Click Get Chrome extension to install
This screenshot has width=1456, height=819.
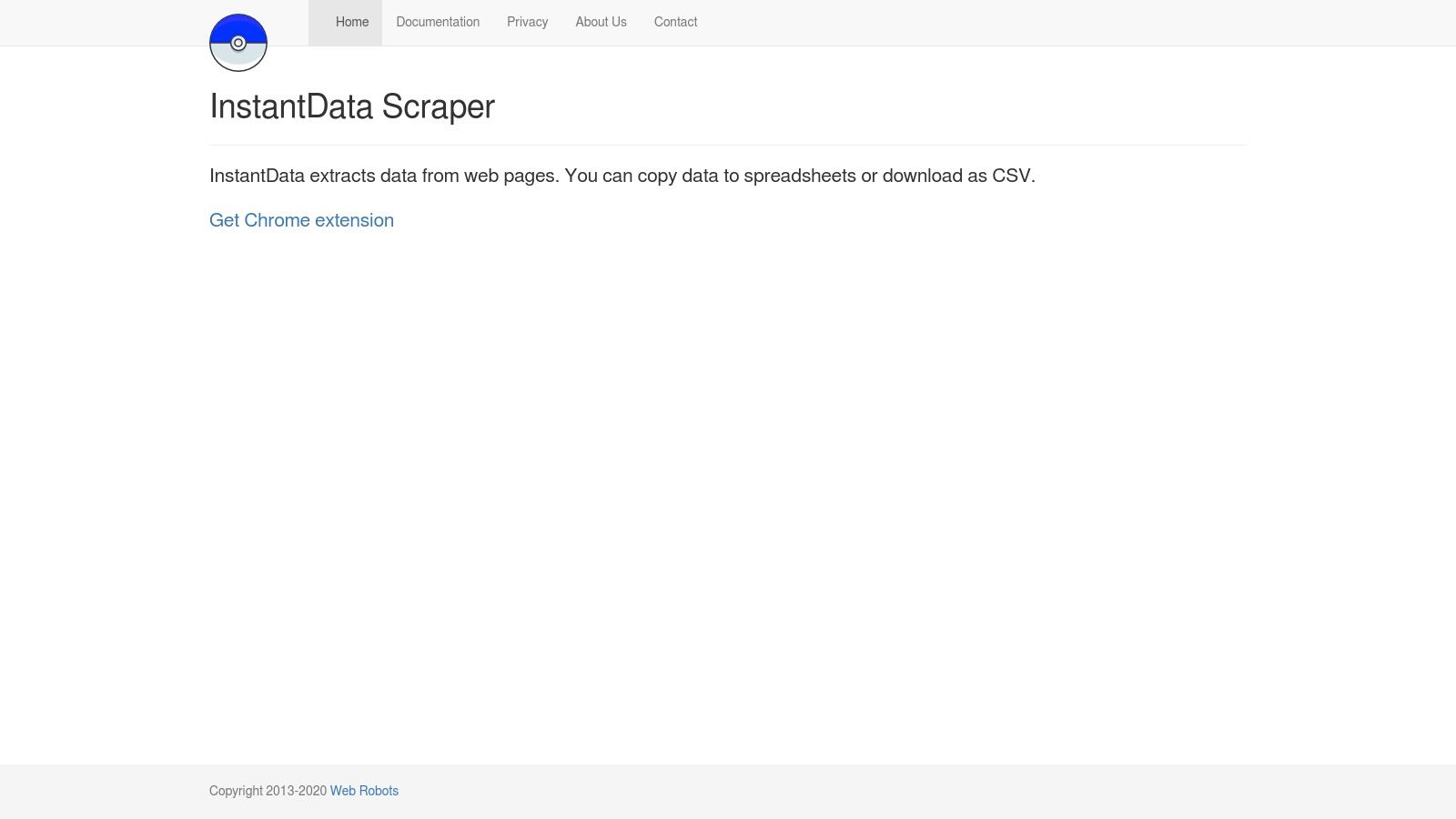click(301, 220)
